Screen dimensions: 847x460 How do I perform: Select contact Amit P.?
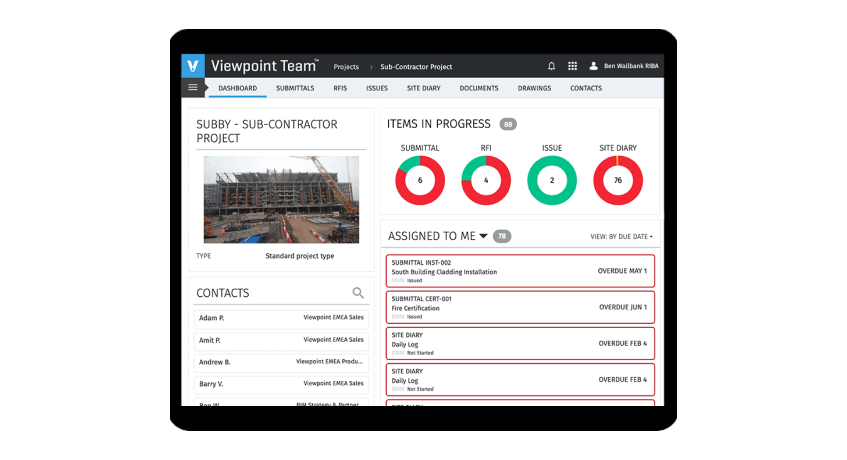click(281, 340)
